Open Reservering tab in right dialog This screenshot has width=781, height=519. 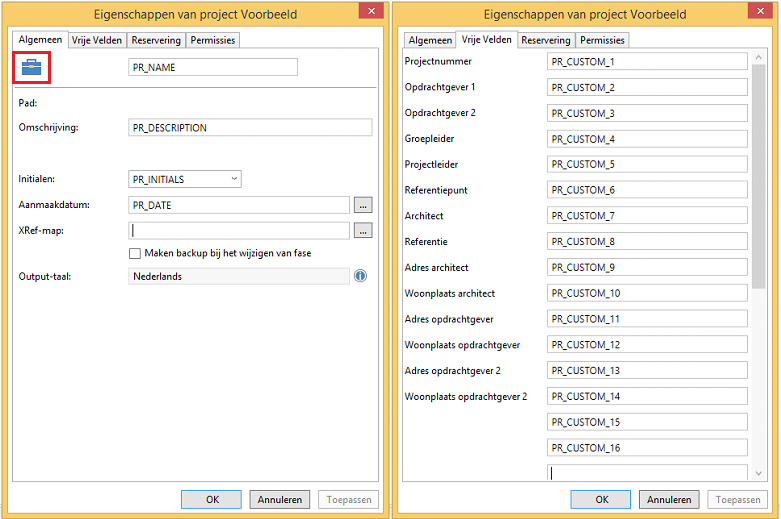click(546, 40)
